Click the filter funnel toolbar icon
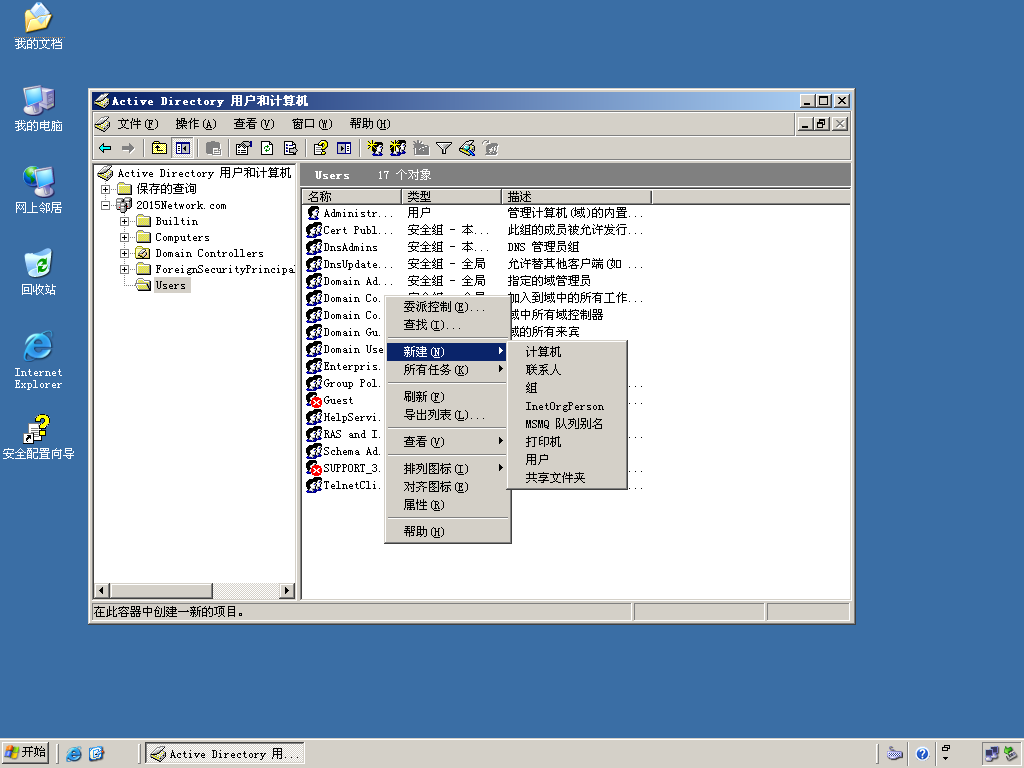Viewport: 1024px width, 768px height. [x=444, y=148]
